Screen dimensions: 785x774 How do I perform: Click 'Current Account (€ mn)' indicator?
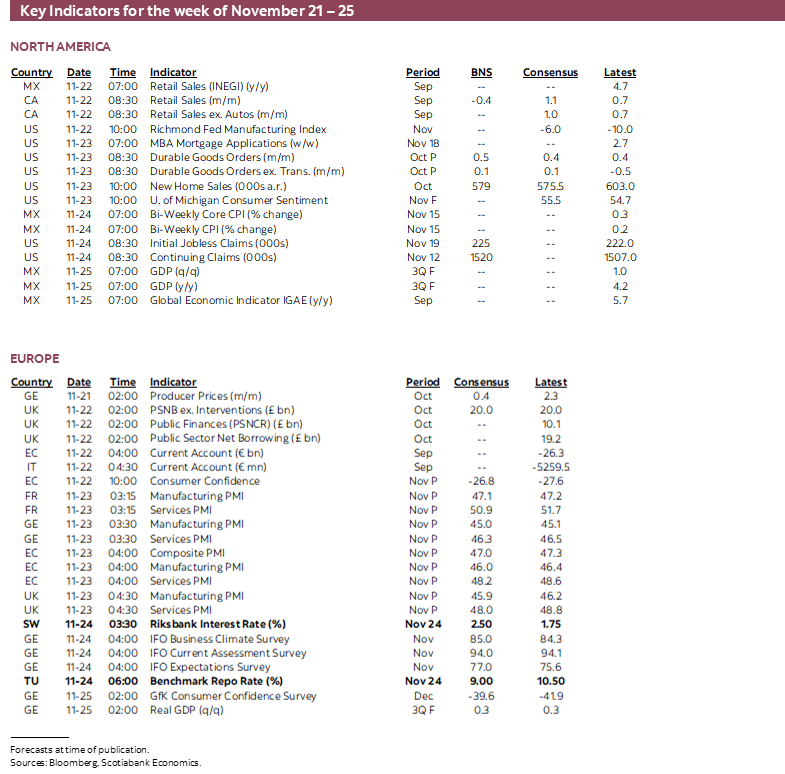(208, 467)
